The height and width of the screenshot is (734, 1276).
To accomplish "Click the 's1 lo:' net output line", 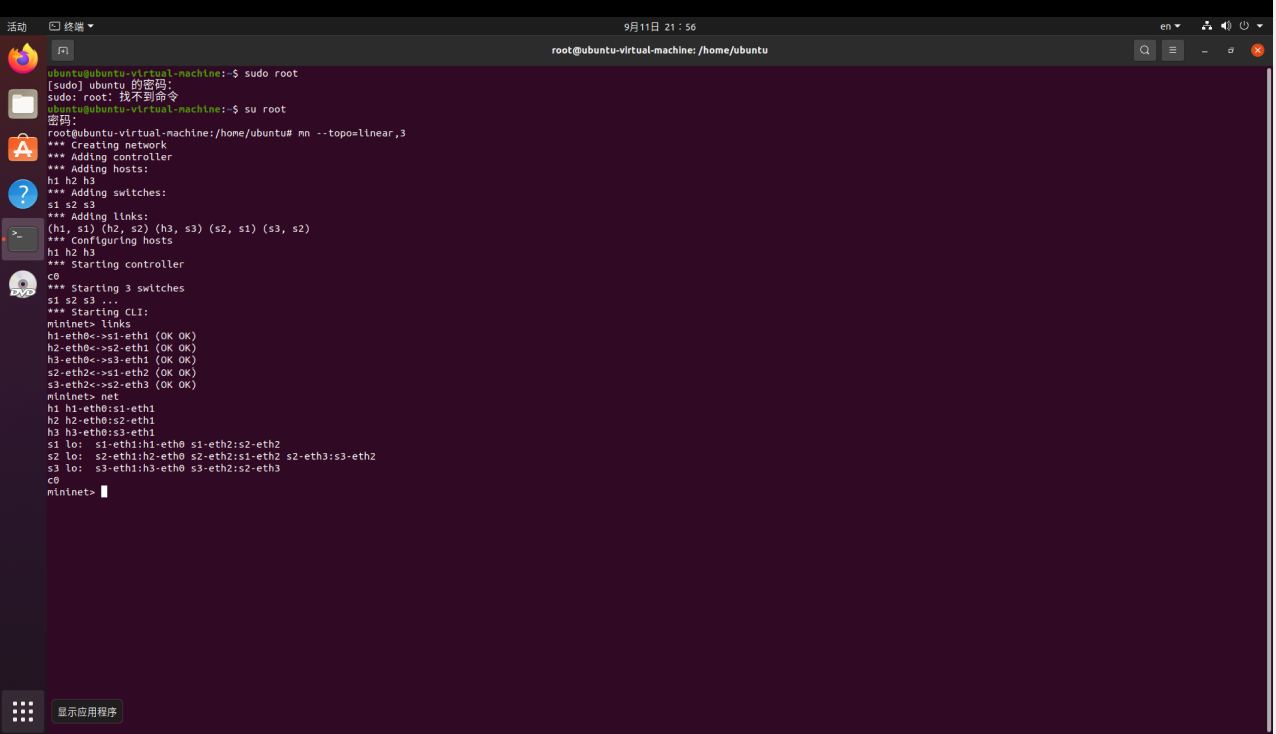I will 164,444.
